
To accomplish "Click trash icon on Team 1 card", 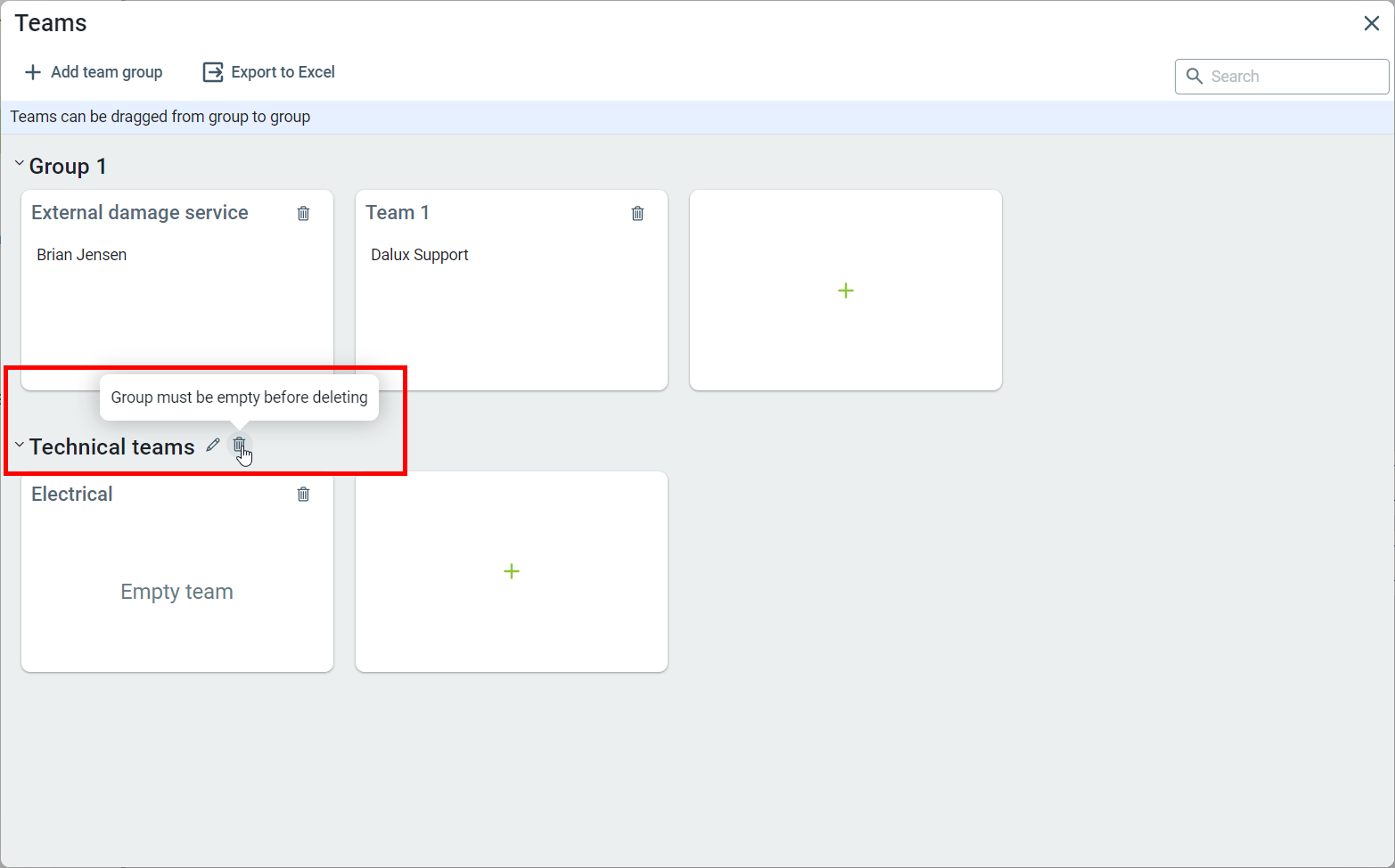I will pos(637,213).
